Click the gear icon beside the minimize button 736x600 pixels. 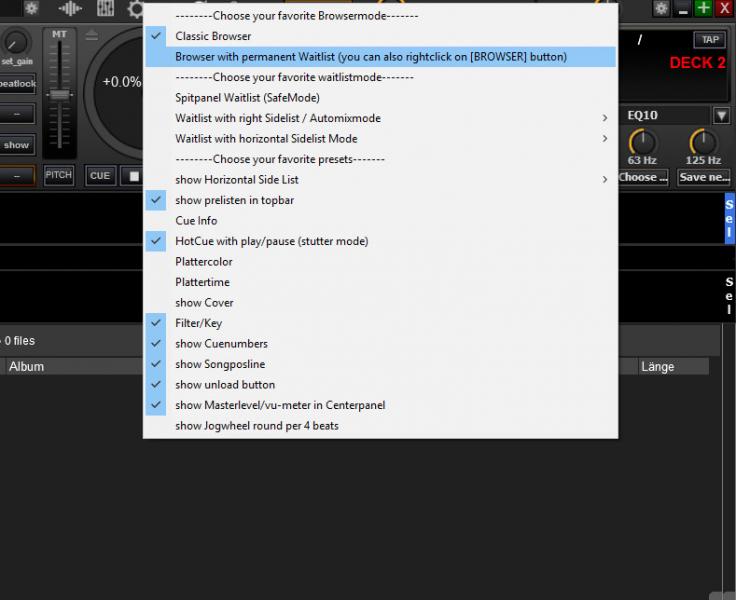point(661,8)
